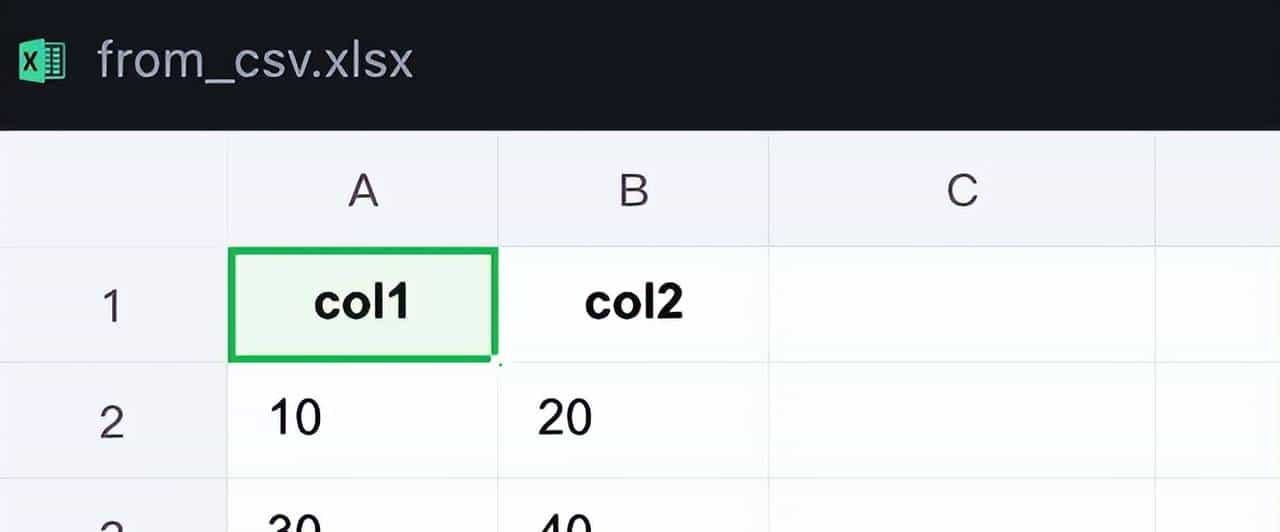
Task: Select column B header
Action: coord(633,189)
